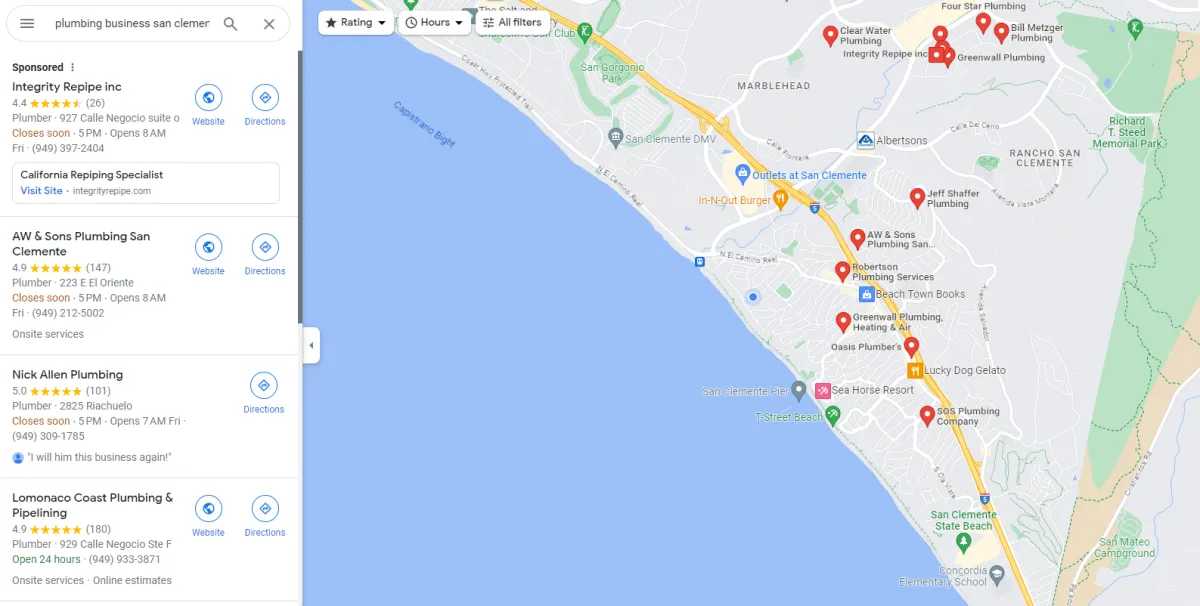Click the In-N-Out Burger map marker

click(x=781, y=199)
